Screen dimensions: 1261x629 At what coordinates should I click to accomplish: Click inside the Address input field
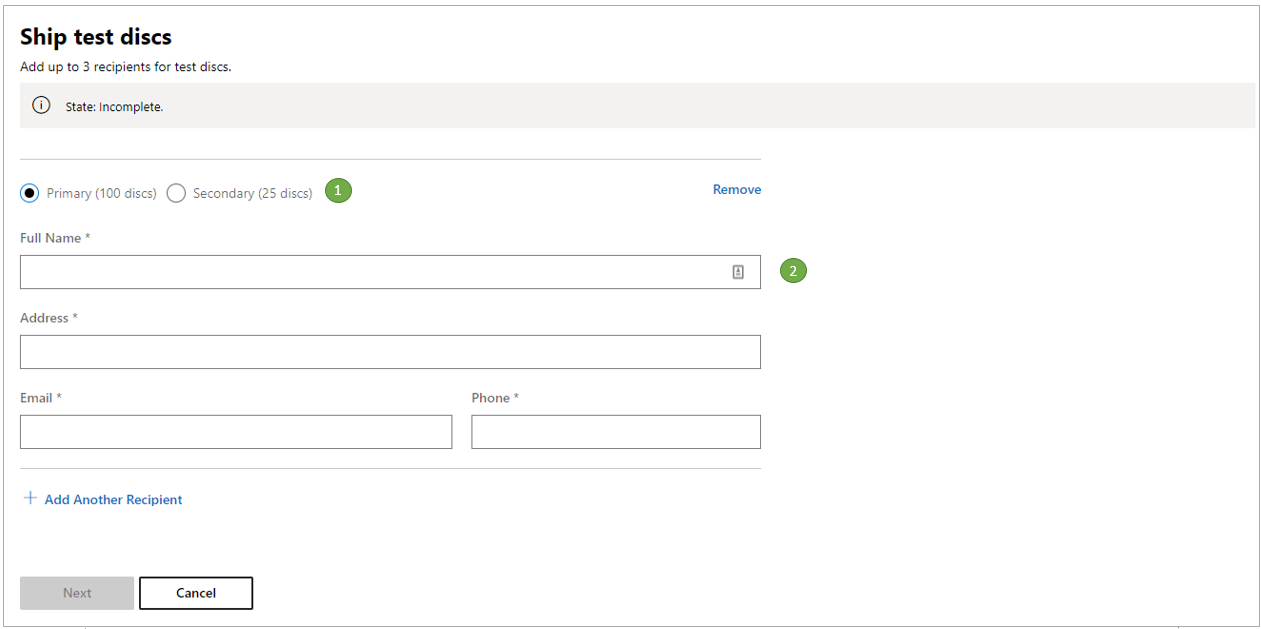click(390, 351)
